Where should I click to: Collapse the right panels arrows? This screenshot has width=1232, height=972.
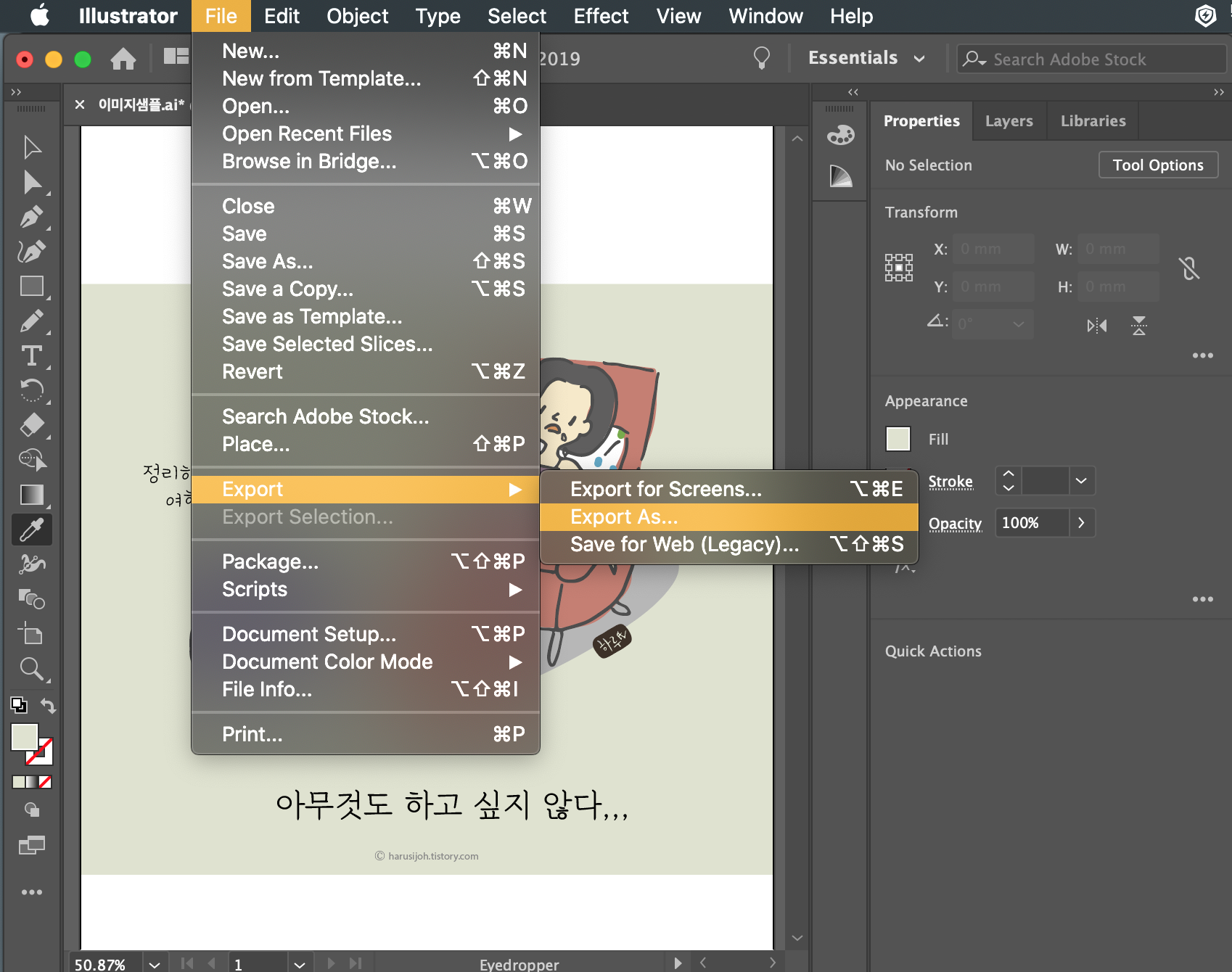click(1219, 92)
